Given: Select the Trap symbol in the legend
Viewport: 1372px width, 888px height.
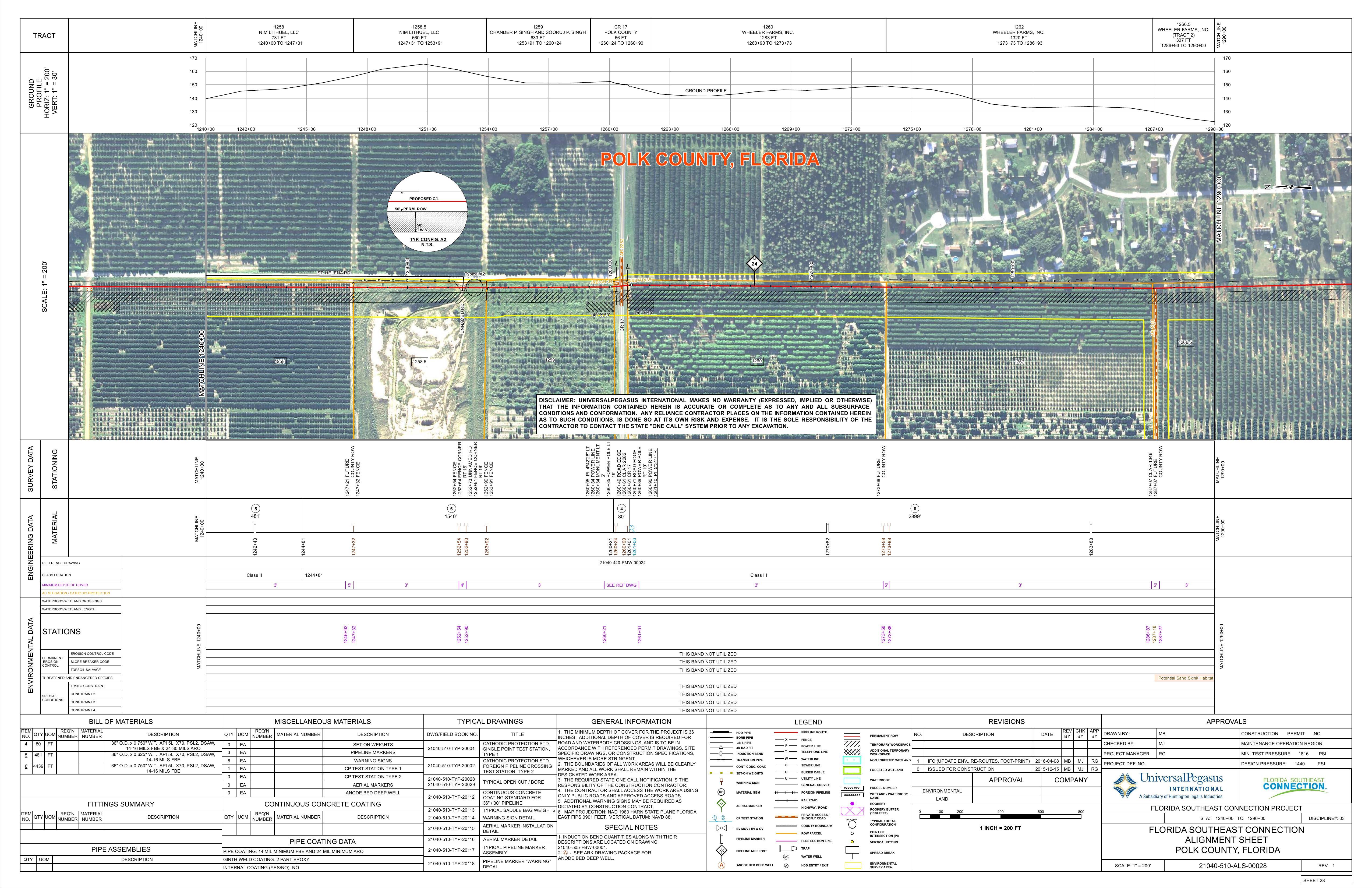Looking at the screenshot, I should point(787,848).
